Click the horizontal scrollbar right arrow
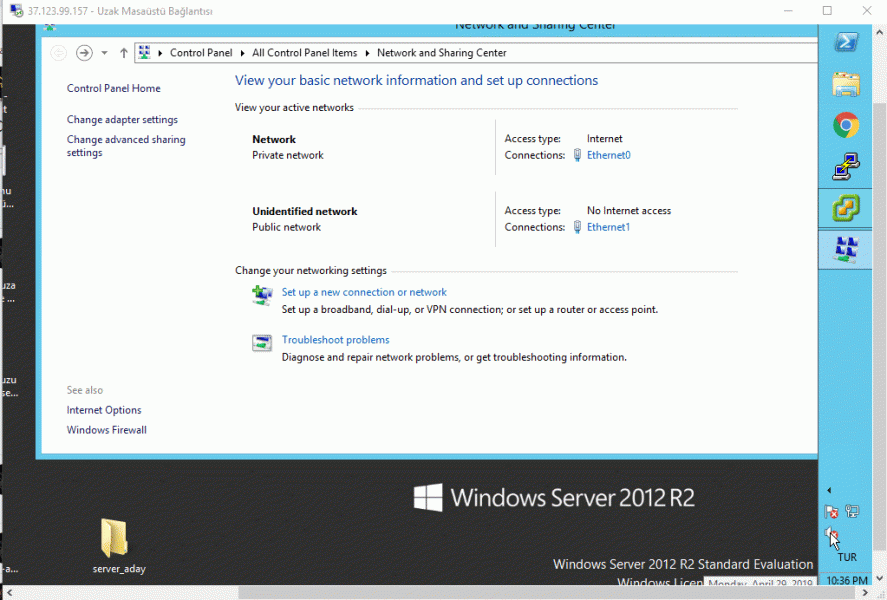The image size is (887, 600). (x=865, y=593)
